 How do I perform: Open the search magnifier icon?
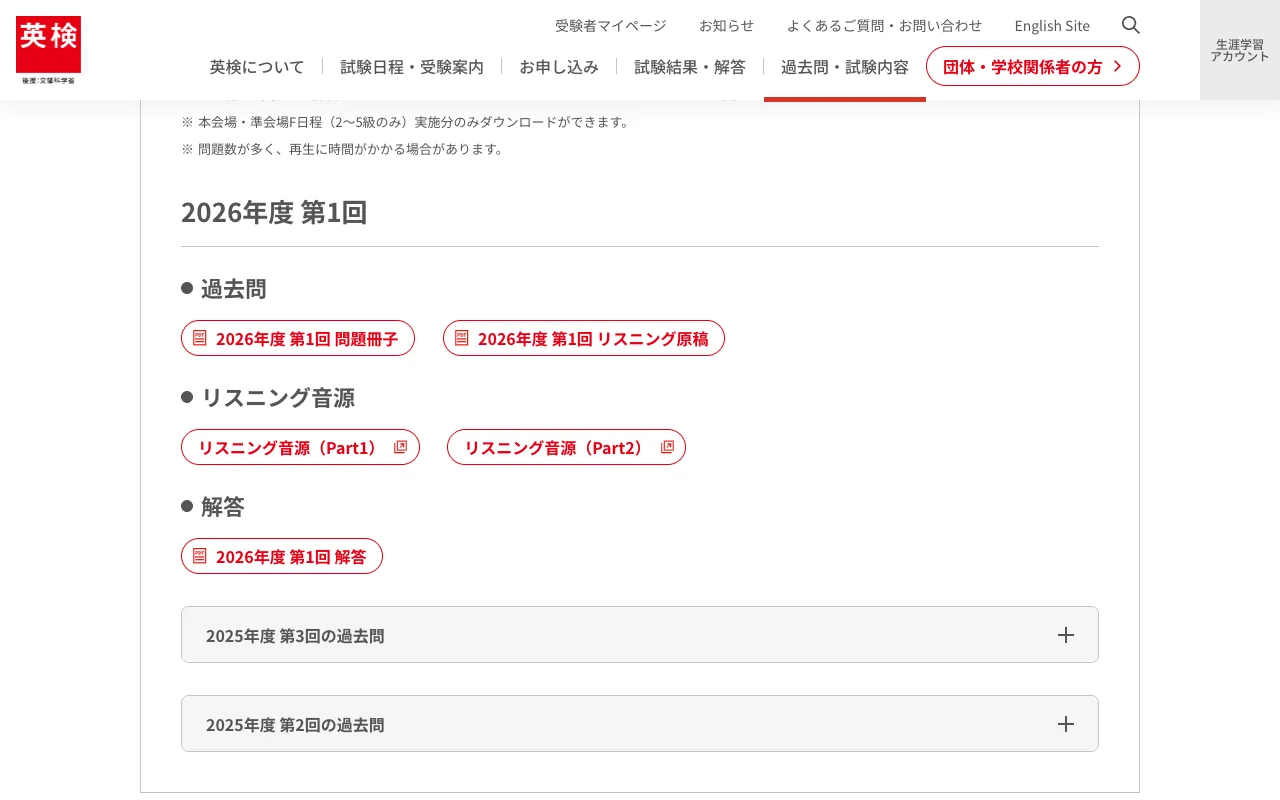(x=1131, y=25)
